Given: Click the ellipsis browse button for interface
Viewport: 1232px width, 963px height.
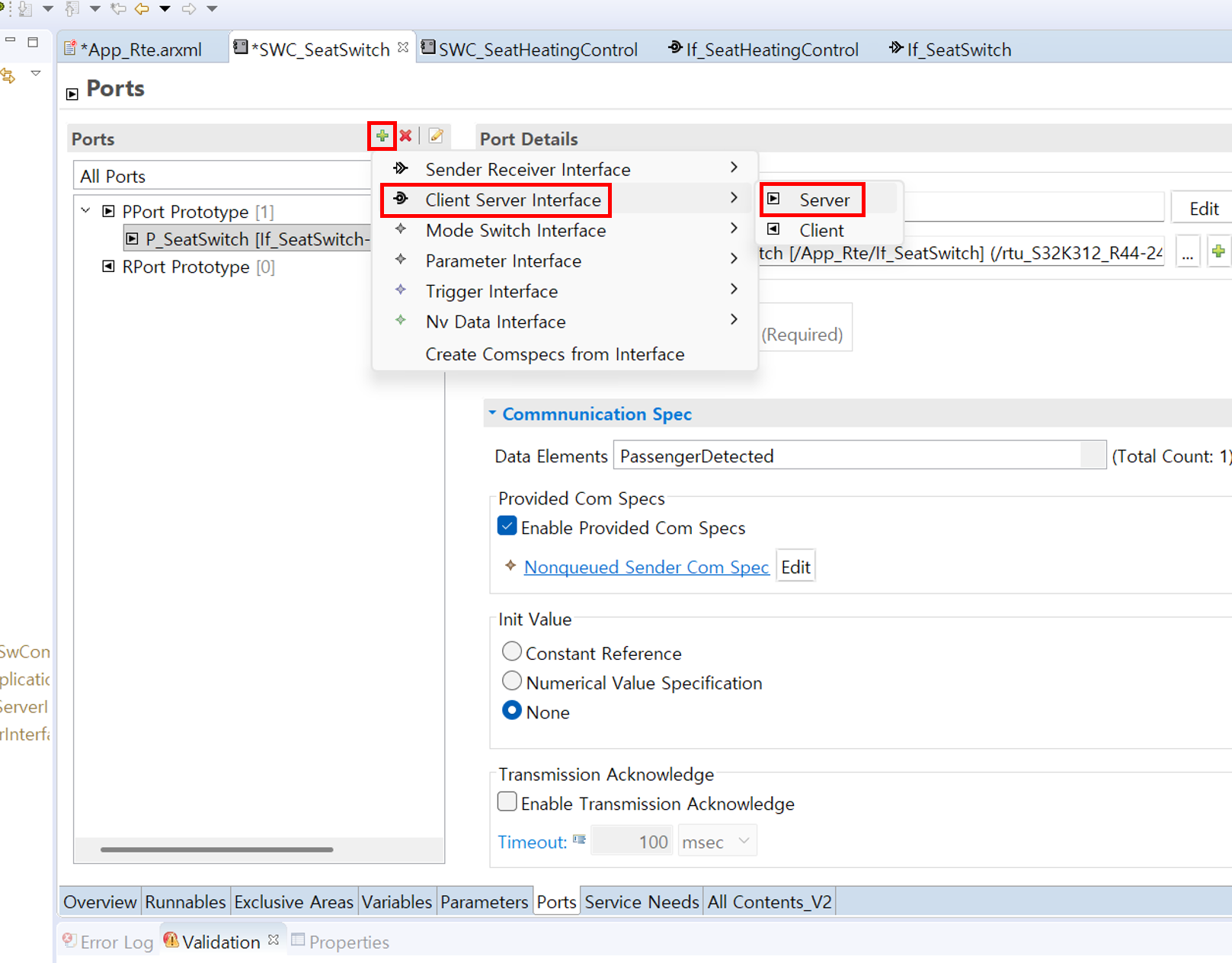Looking at the screenshot, I should pos(1187,252).
